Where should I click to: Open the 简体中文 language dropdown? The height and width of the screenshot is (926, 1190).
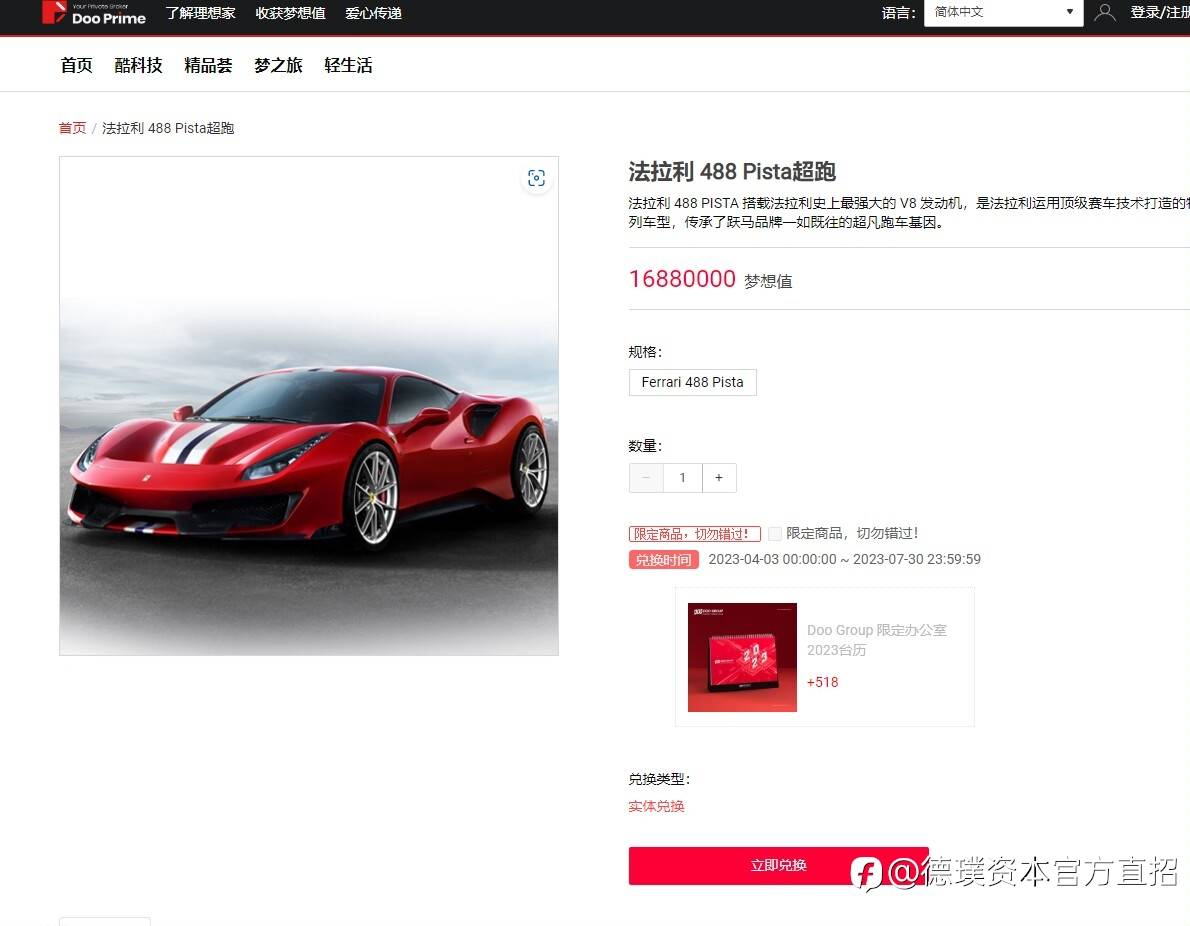coord(1003,12)
